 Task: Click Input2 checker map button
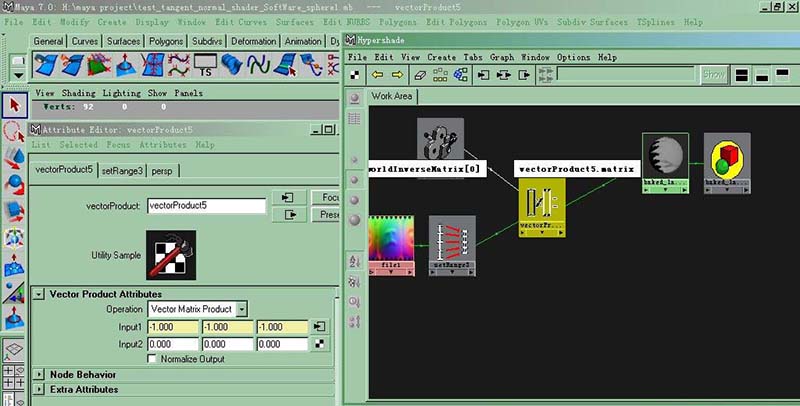click(x=319, y=344)
